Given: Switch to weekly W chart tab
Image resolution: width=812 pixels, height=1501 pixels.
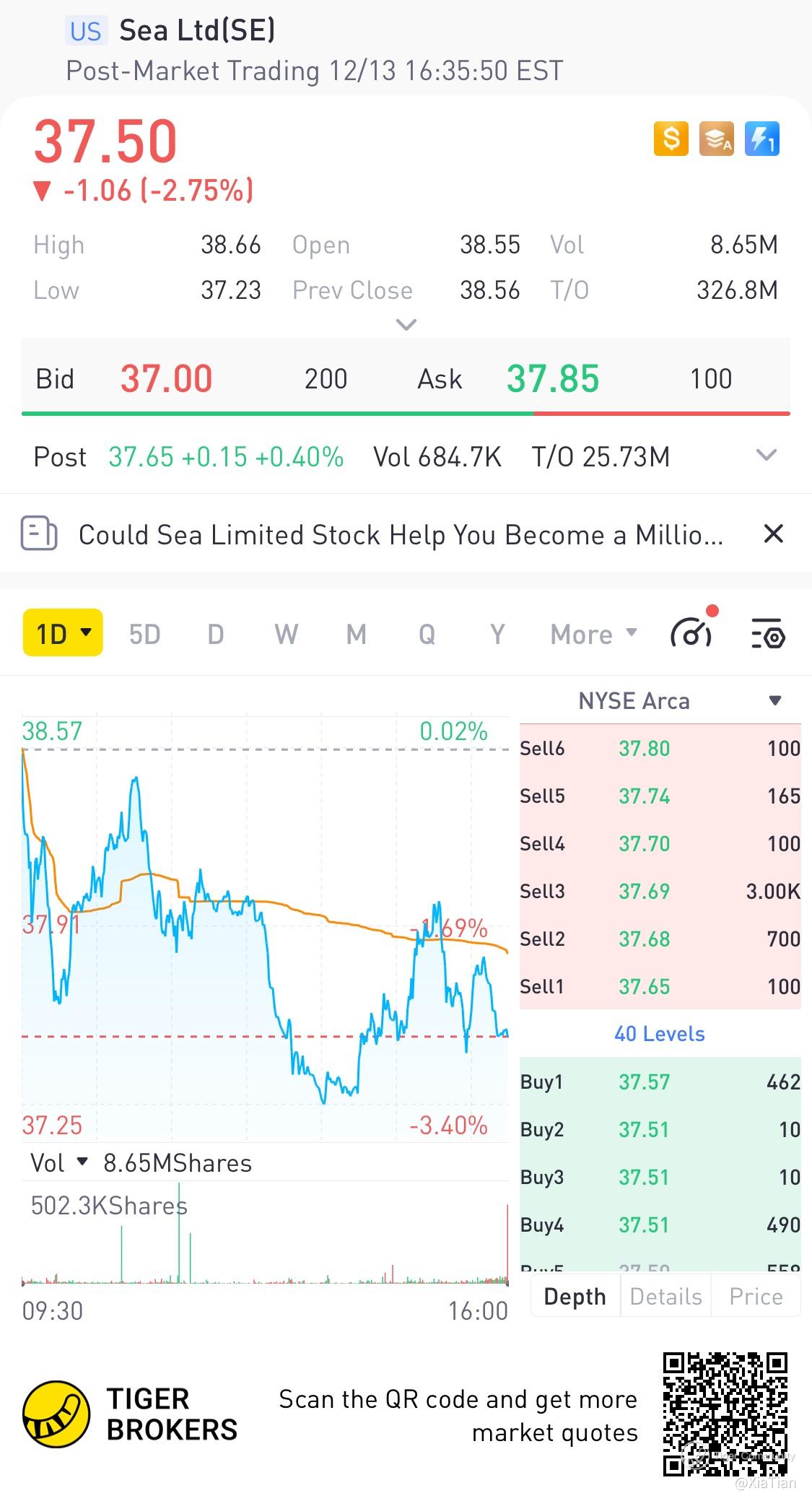Looking at the screenshot, I should tap(286, 635).
